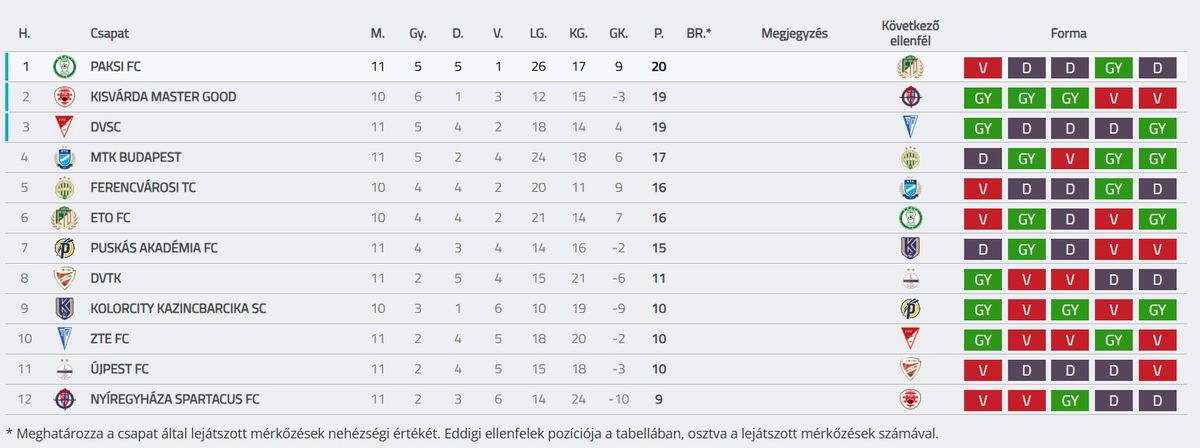Click the Forma column header
Screen dimensions: 1200x448
pyautogui.click(x=1068, y=33)
